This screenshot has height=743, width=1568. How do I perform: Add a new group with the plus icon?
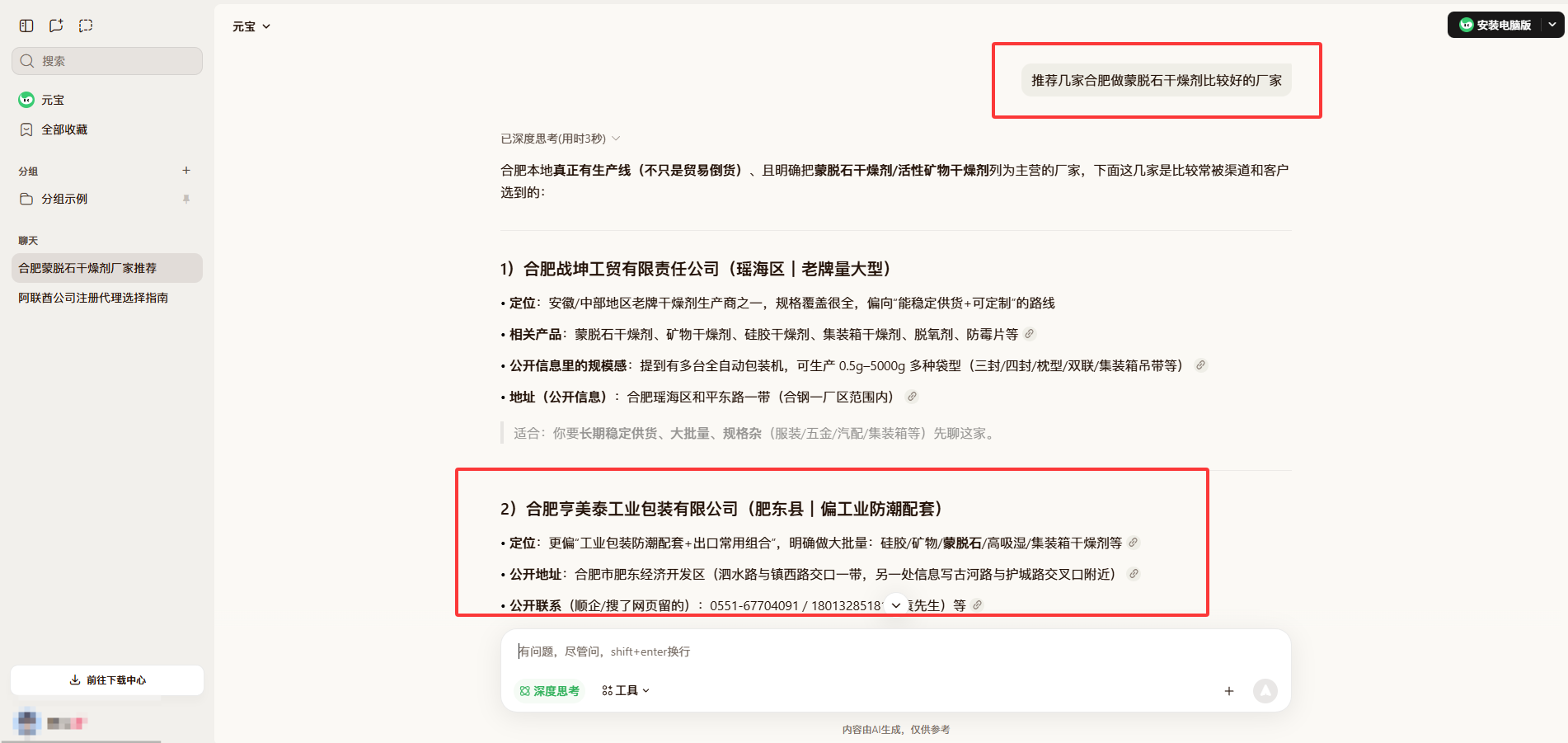186,171
